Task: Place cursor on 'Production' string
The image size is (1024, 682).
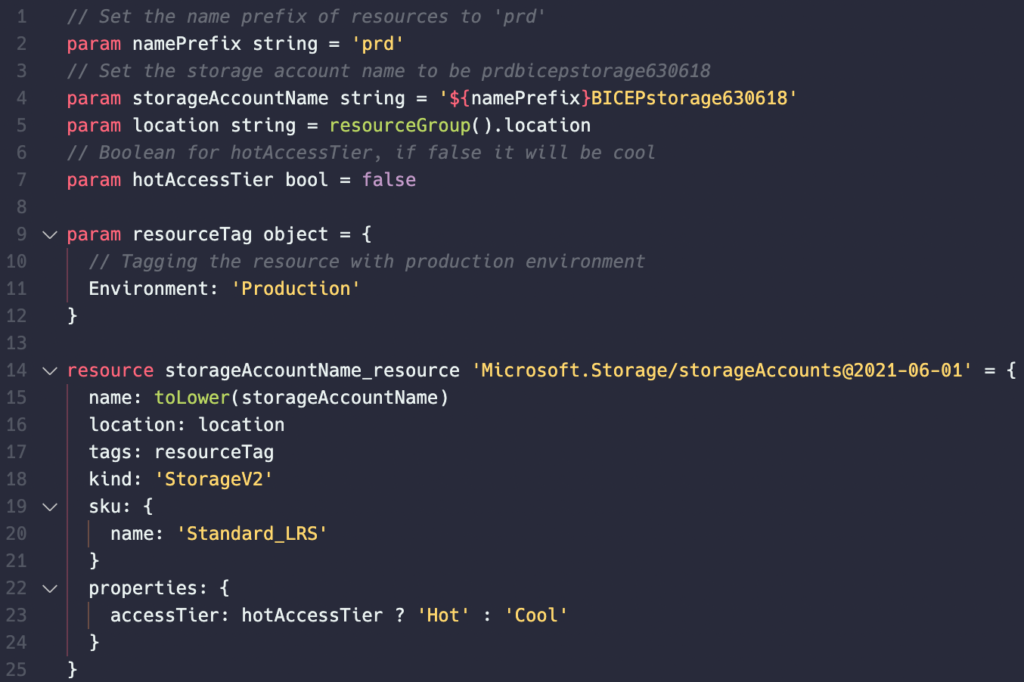Action: tap(296, 289)
